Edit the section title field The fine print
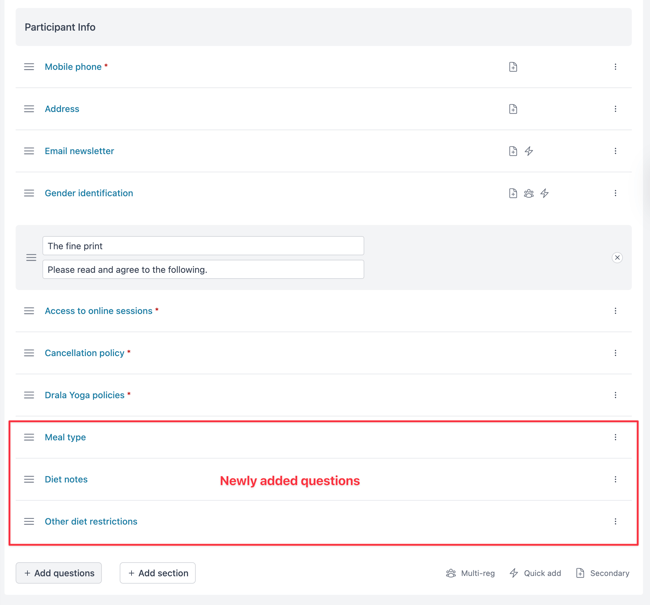 tap(203, 246)
